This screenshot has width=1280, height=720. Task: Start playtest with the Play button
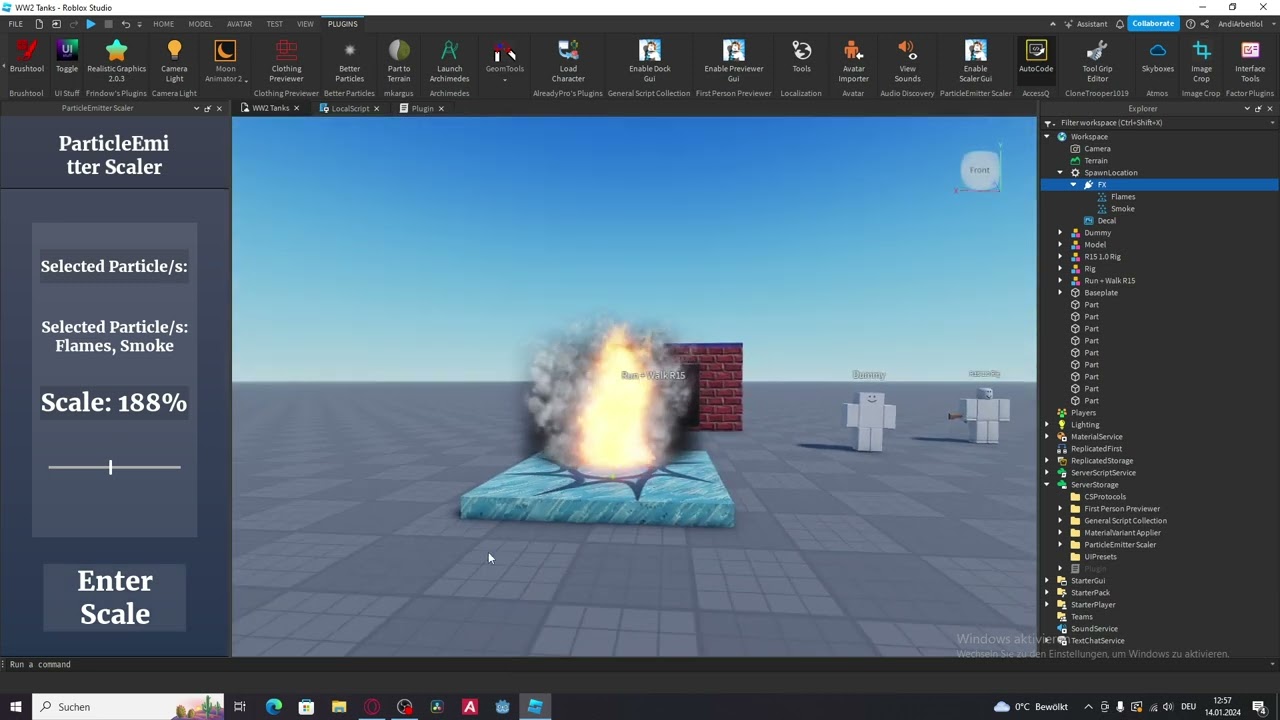(x=90, y=24)
